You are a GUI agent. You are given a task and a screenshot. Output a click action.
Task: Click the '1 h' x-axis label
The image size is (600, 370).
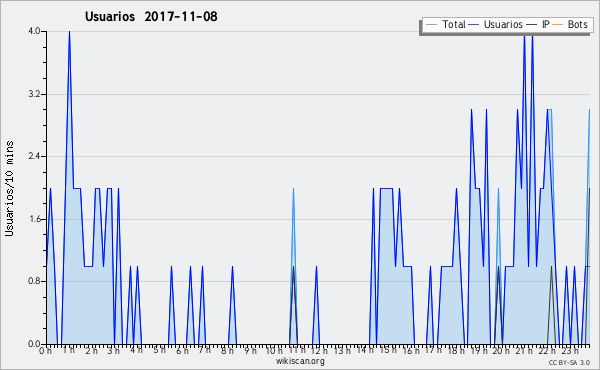(x=68, y=350)
